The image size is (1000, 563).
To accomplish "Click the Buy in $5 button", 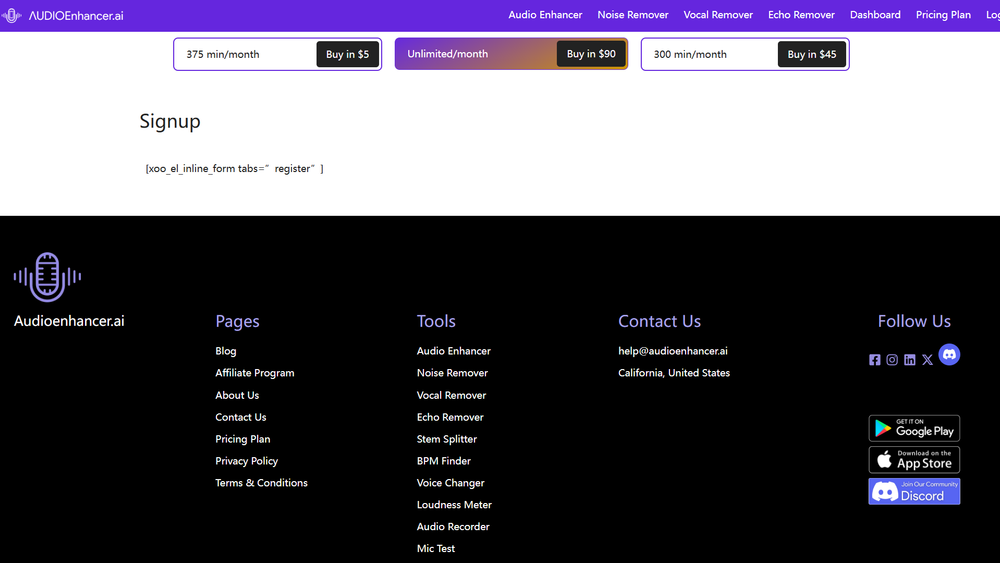I will click(347, 54).
